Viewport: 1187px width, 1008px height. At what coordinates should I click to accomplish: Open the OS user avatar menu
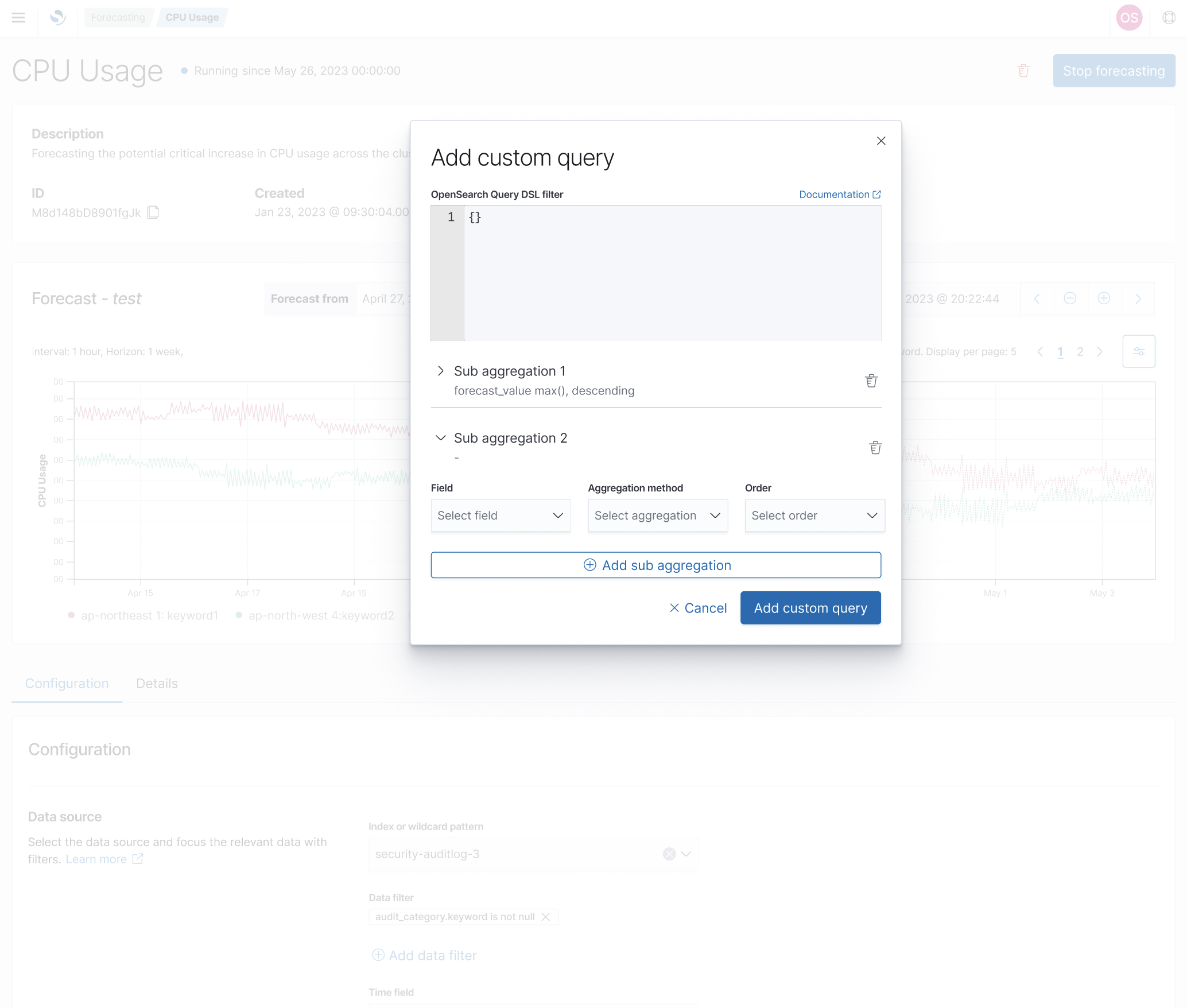[1129, 18]
